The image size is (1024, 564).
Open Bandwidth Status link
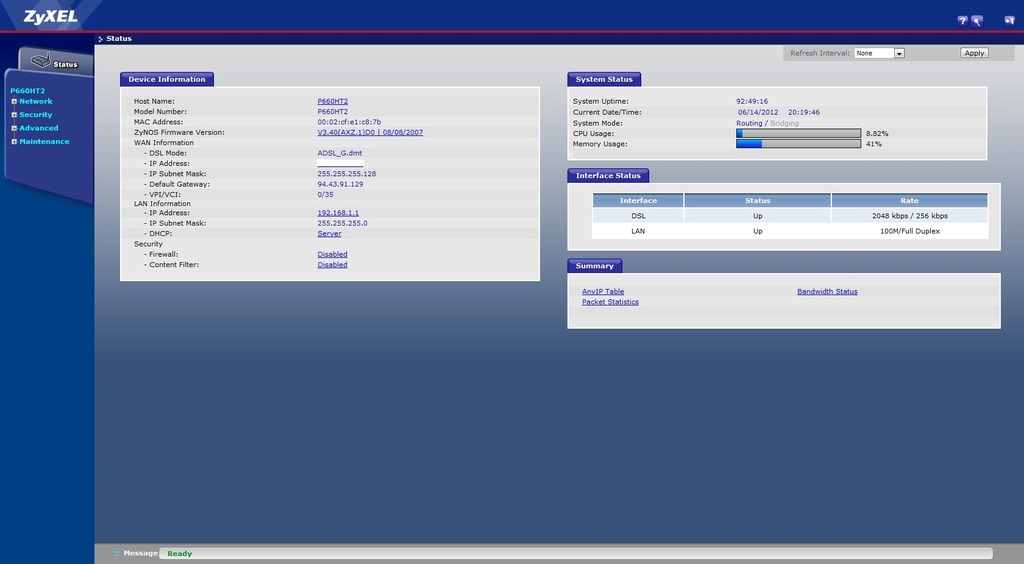tap(827, 292)
